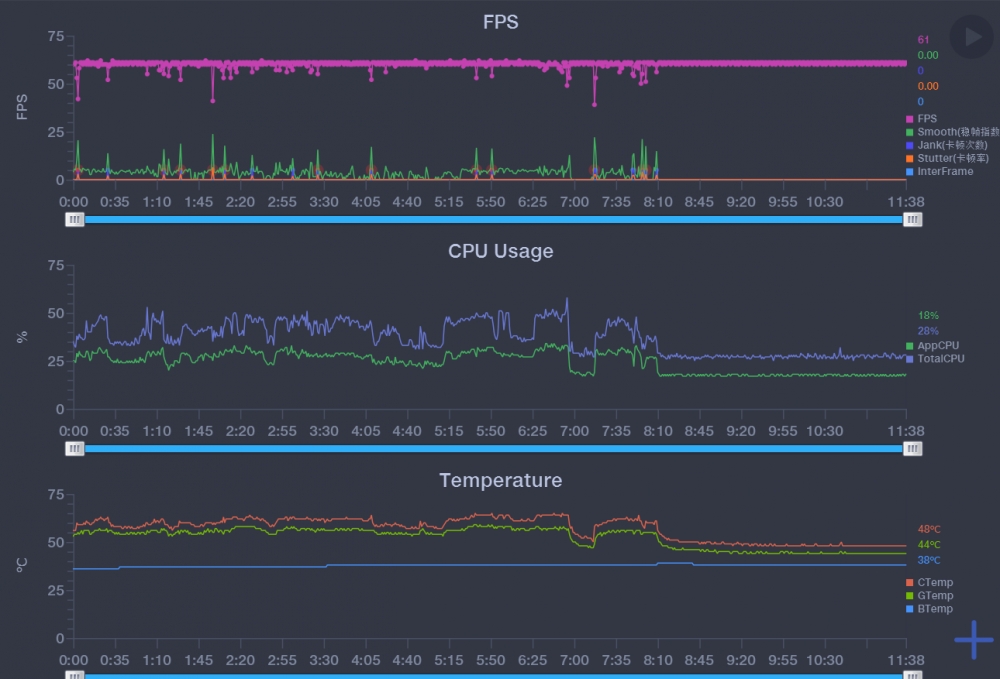Click the 44℃ GTemp value readout
The width and height of the screenshot is (1000, 679).
point(929,544)
